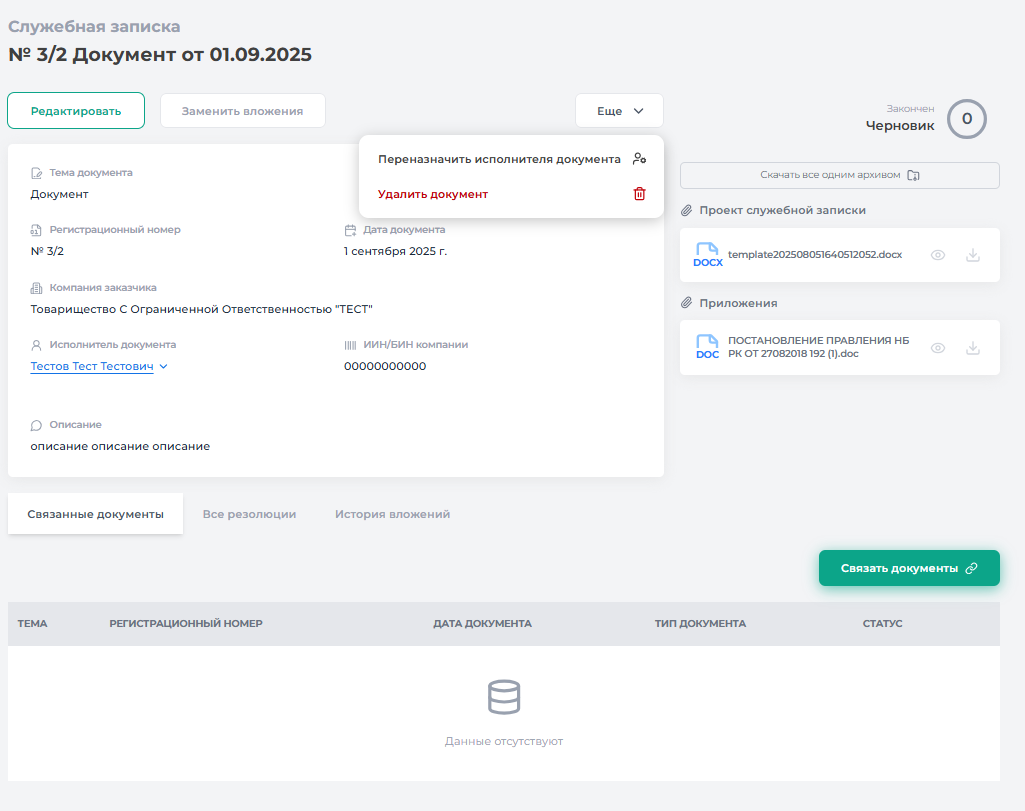Click the paperclip icon beside Приложения

click(686, 303)
